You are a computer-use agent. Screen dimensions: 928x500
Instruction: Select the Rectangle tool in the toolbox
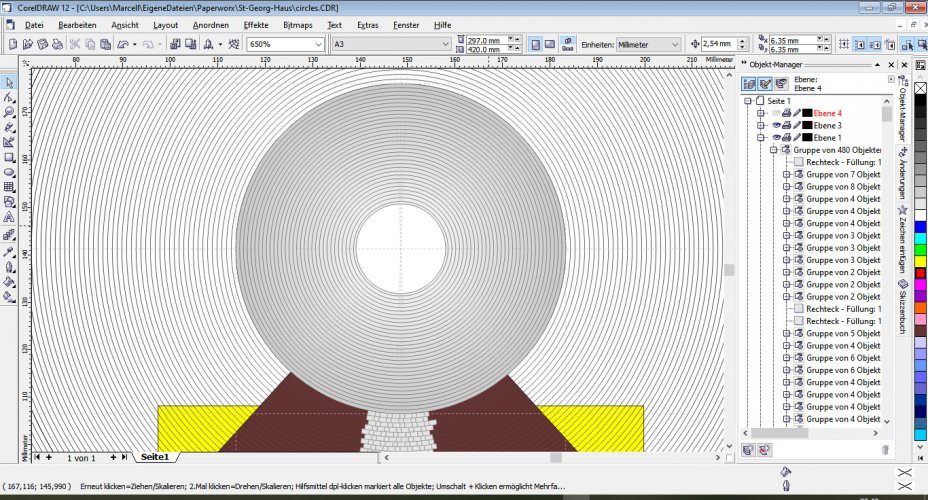[x=9, y=157]
